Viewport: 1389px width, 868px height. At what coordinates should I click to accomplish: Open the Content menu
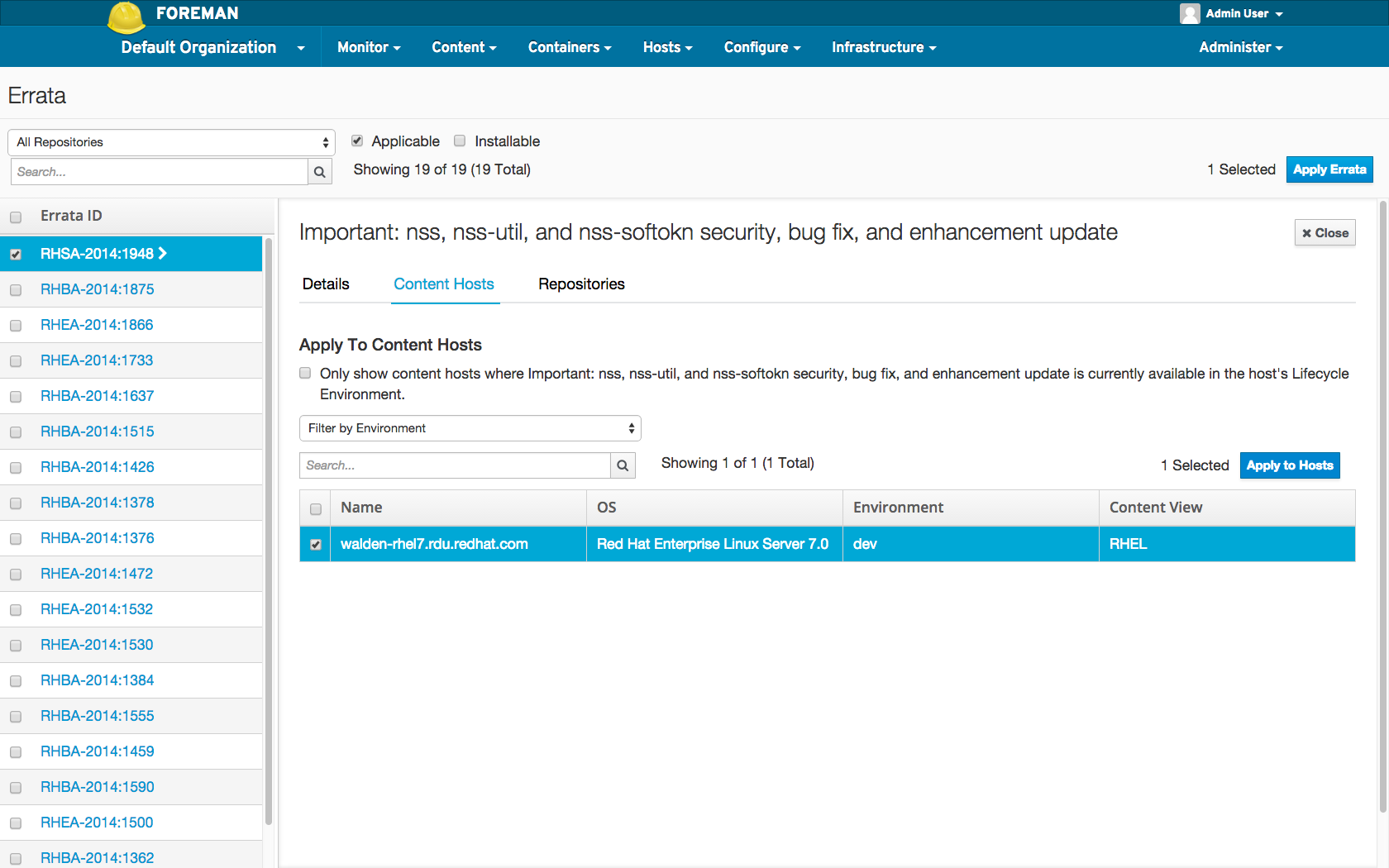(464, 47)
